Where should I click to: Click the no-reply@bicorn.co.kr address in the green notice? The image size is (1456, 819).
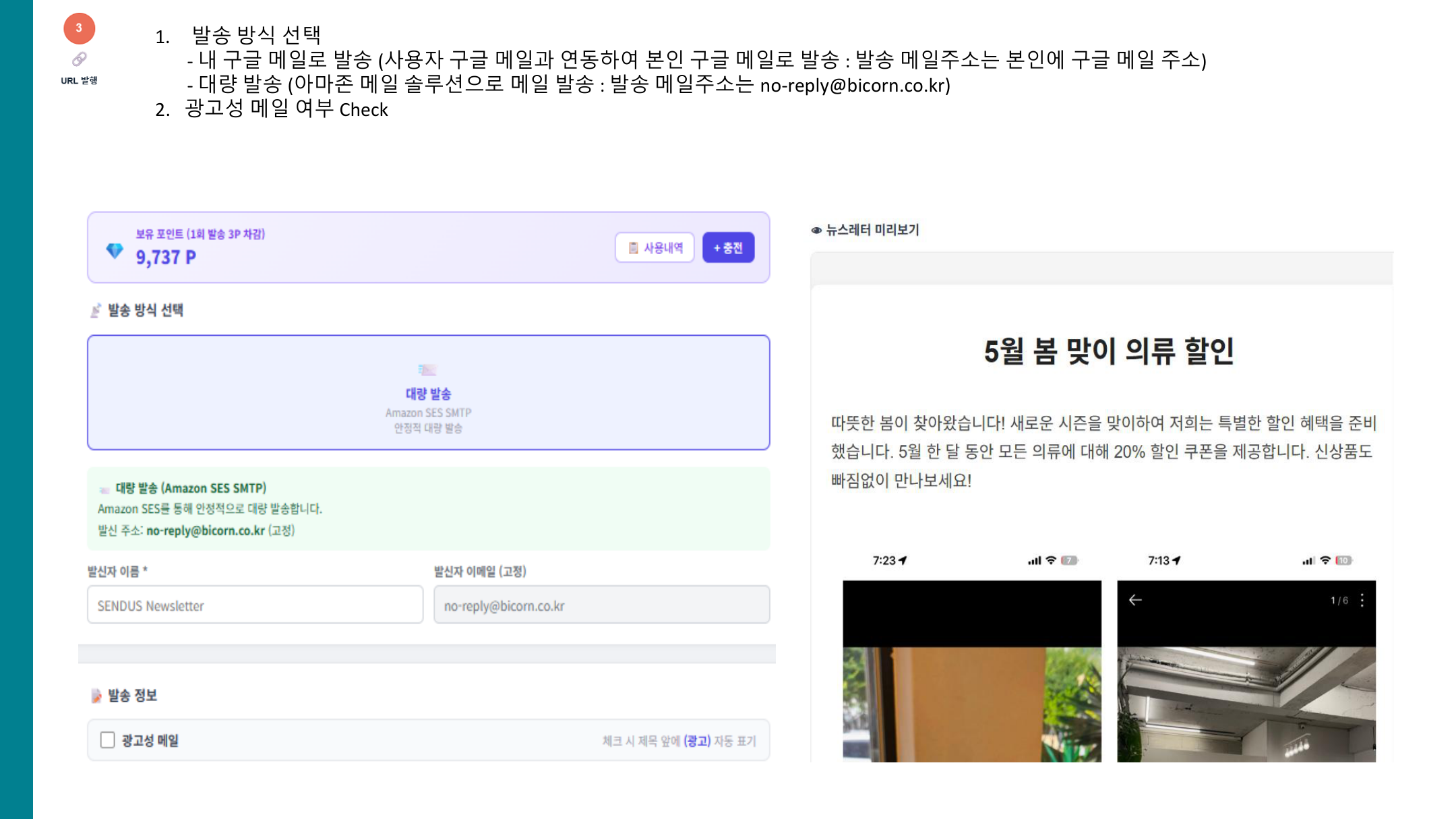[x=206, y=530]
